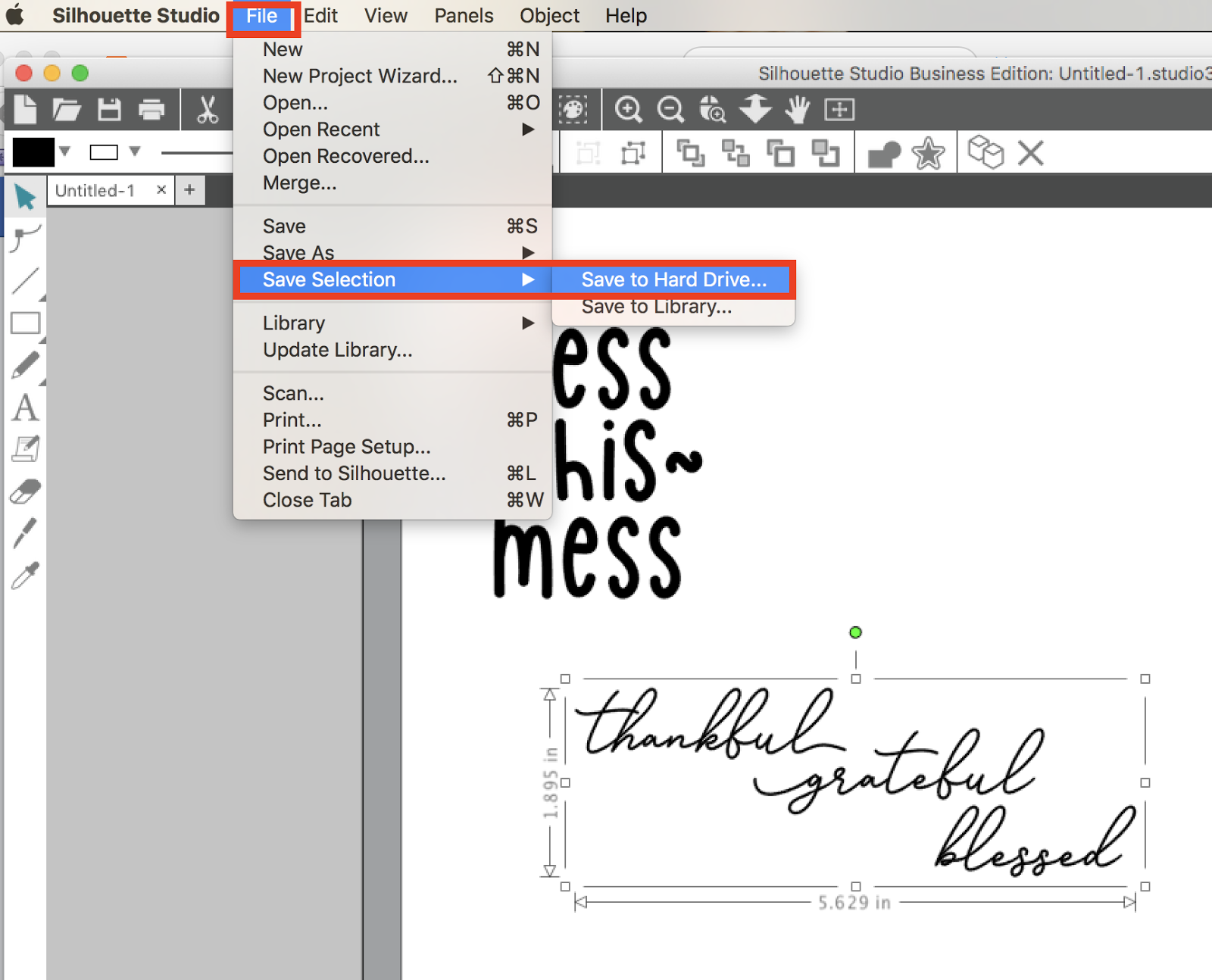This screenshot has height=980, width=1212.
Task: Open the Apple menu
Action: 14,14
